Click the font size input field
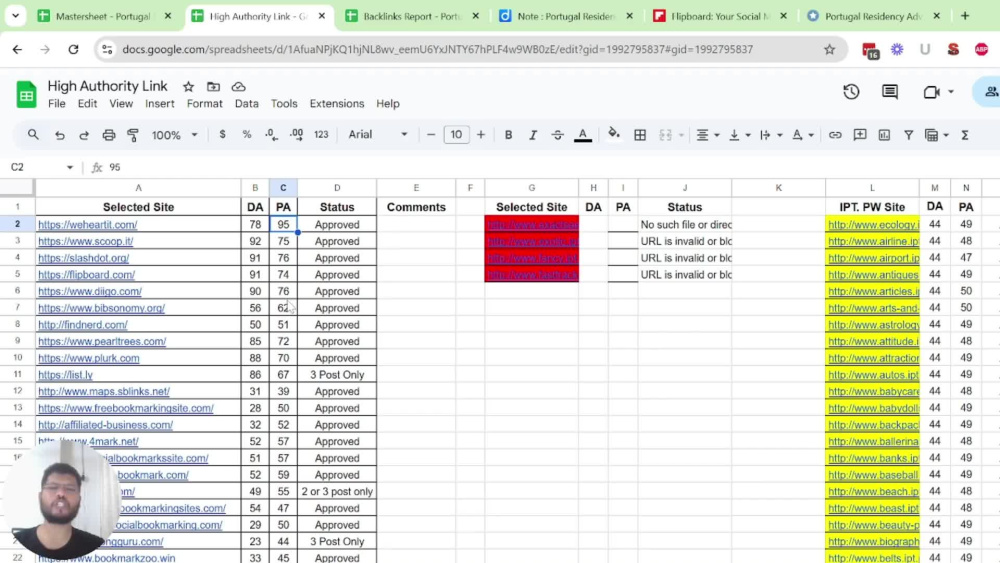 click(x=456, y=135)
